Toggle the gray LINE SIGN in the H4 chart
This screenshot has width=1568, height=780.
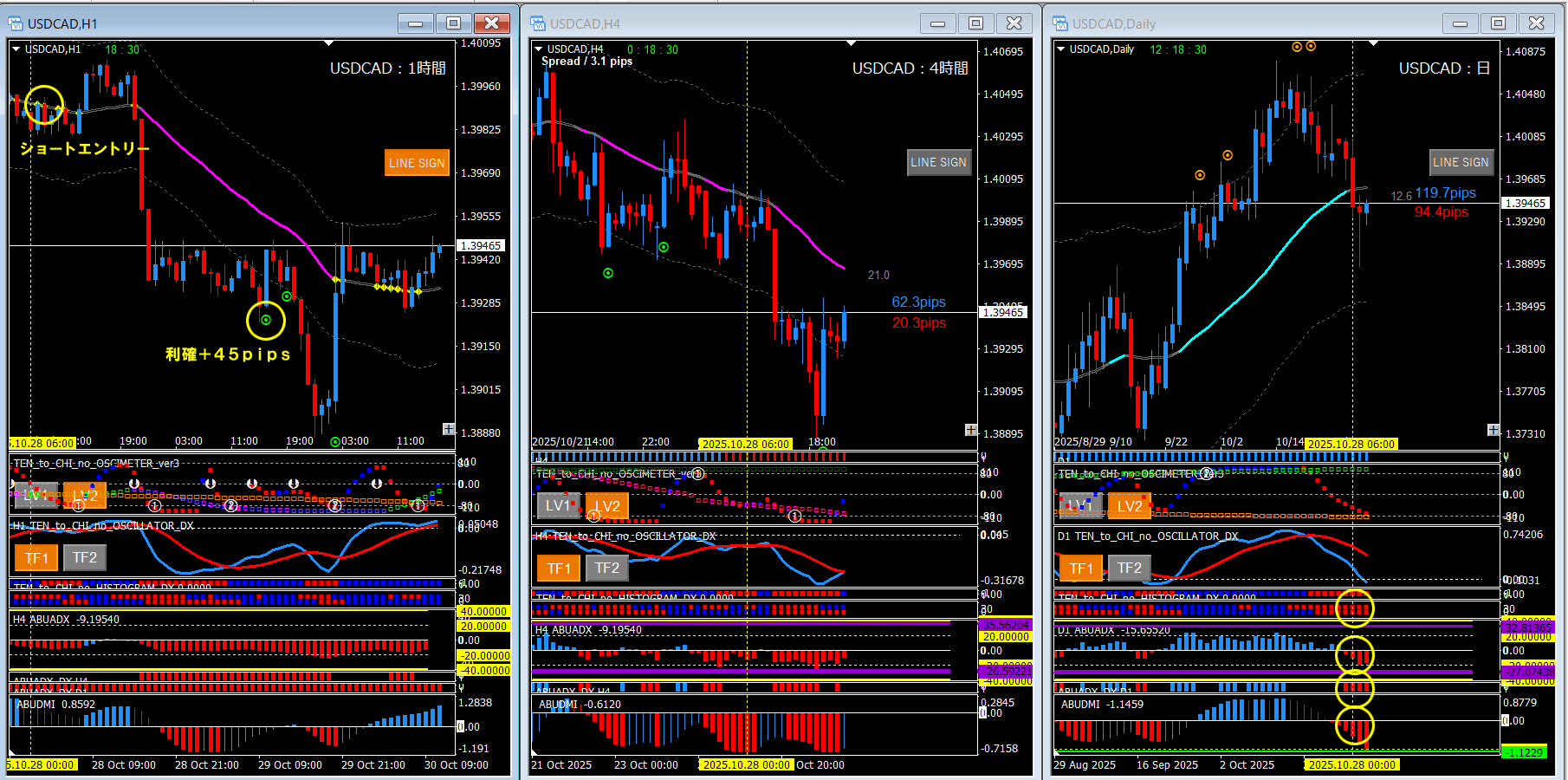tap(938, 162)
